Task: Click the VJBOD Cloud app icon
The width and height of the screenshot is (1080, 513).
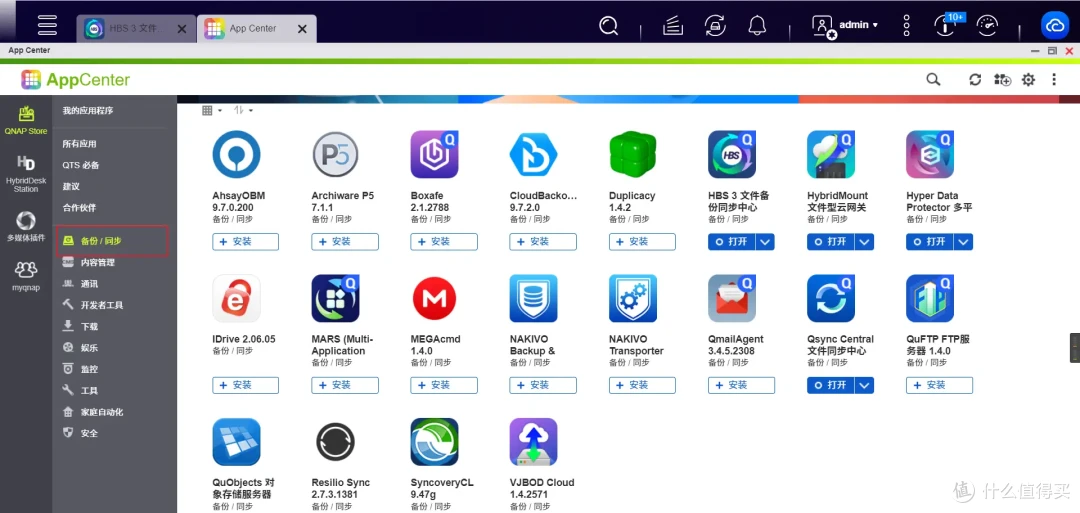Action: point(533,442)
